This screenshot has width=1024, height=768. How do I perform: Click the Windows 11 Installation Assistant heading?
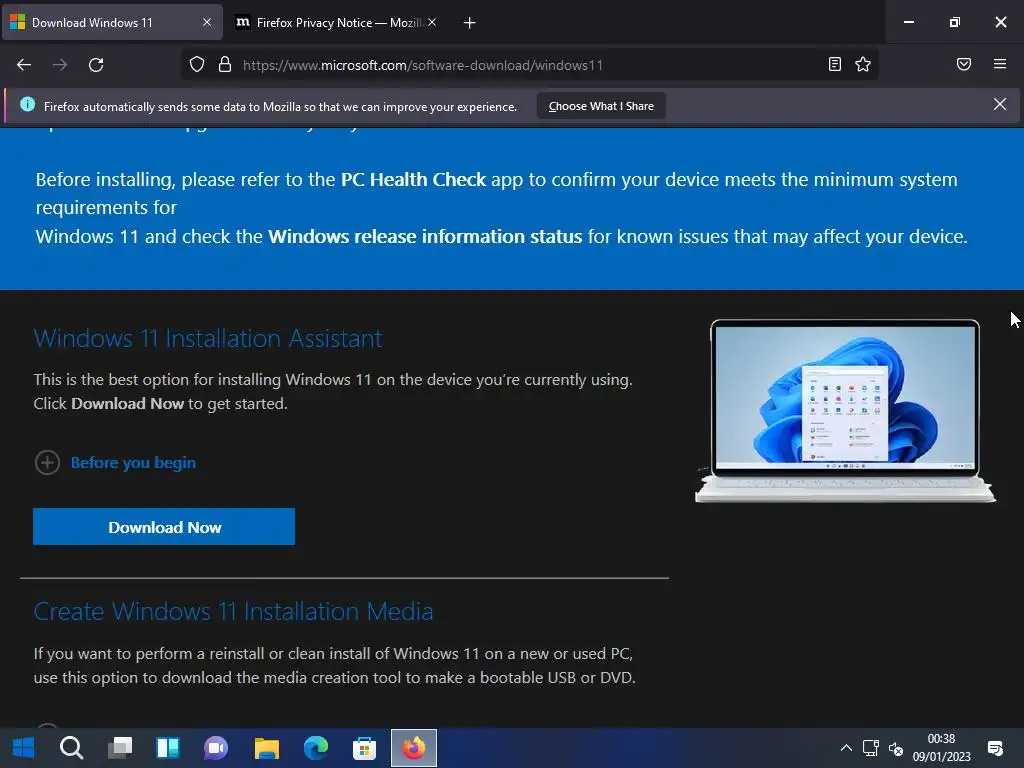point(208,338)
